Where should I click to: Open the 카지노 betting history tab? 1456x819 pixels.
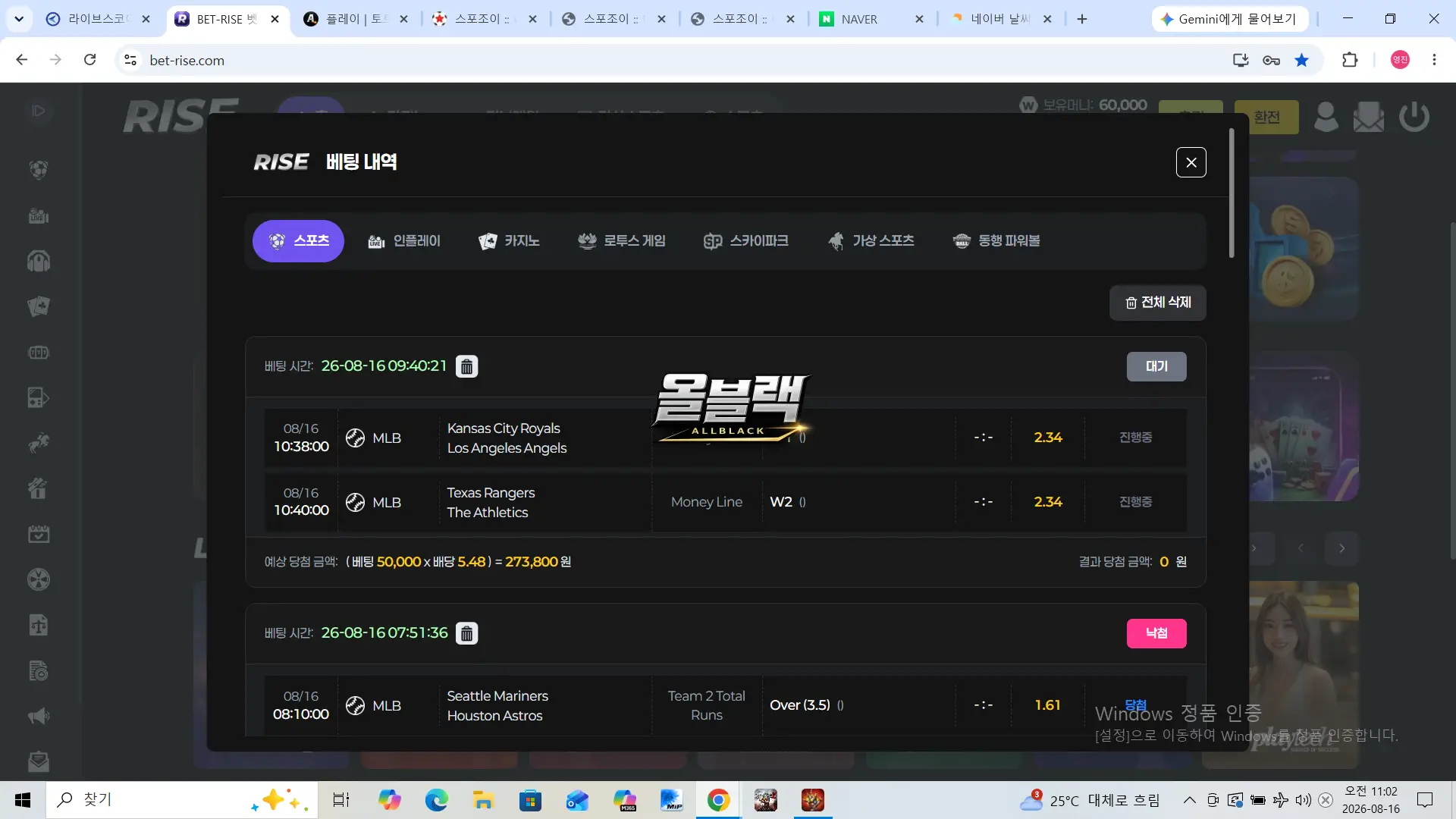pos(509,241)
